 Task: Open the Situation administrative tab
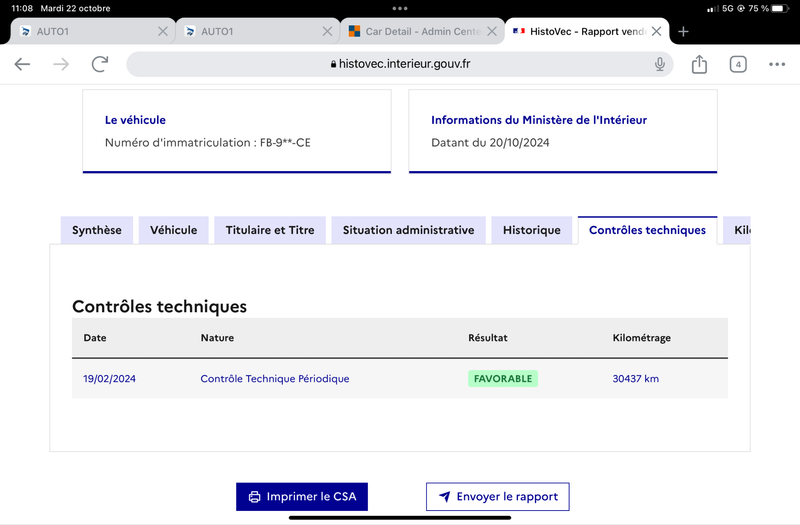click(x=408, y=230)
